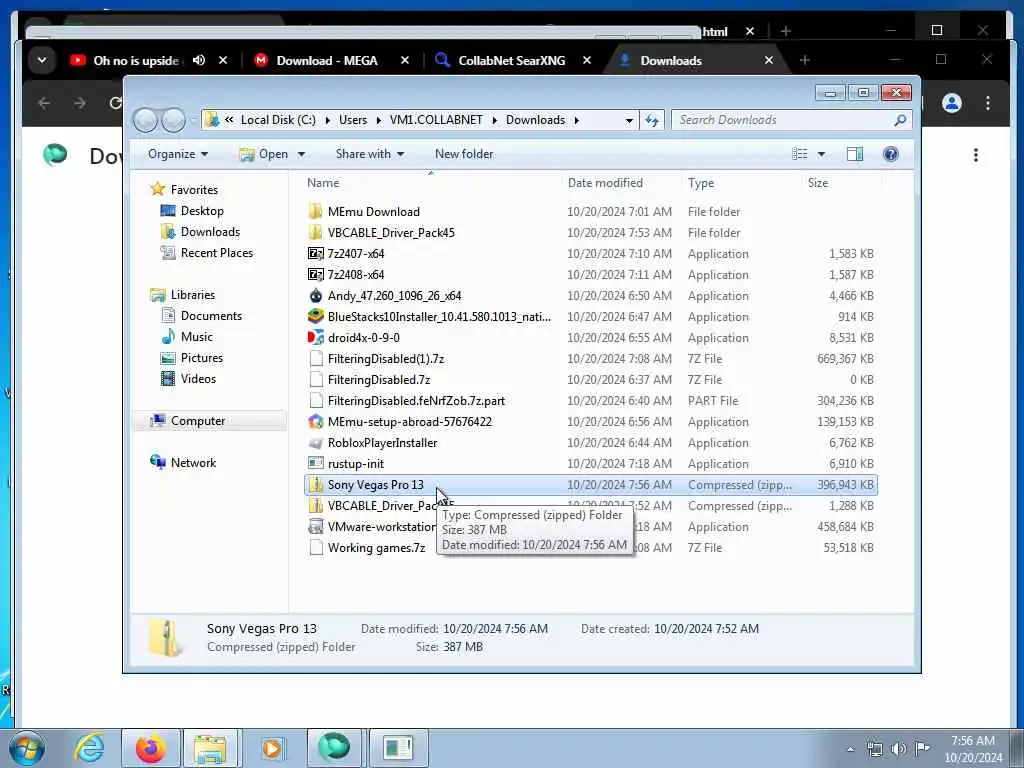Open a new browser tab with the plus button
The height and width of the screenshot is (768, 1024).
coord(804,60)
